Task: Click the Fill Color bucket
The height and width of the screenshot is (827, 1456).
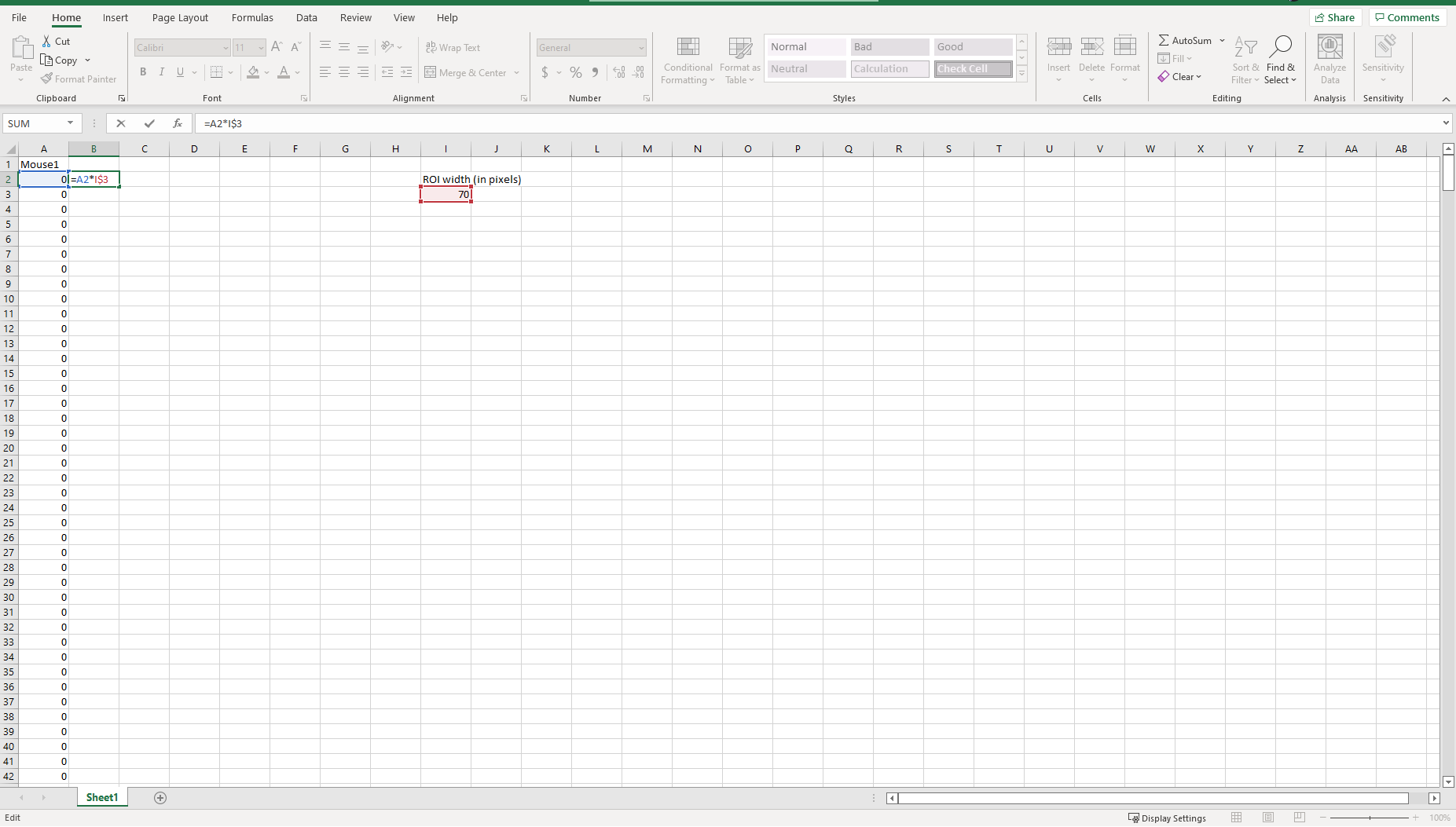Action: click(253, 72)
